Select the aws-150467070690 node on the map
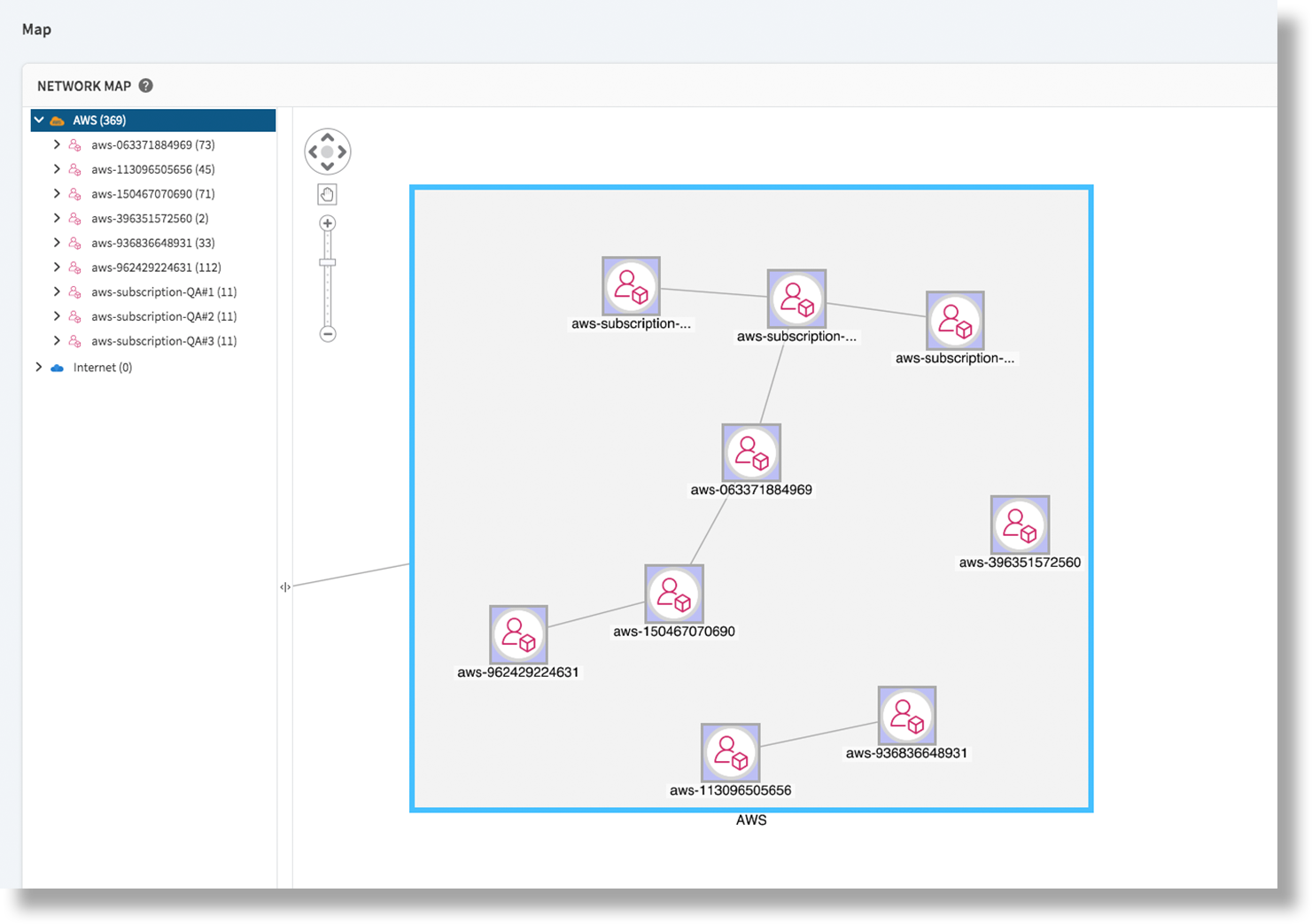Viewport: 1312px width, 924px height. pyautogui.click(x=674, y=594)
